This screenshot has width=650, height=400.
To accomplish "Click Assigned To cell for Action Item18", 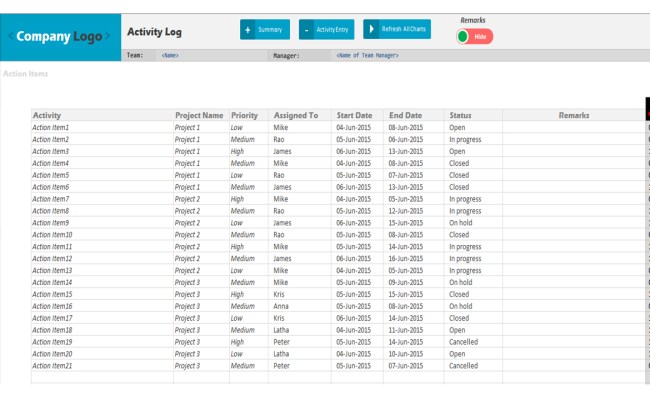I will (x=300, y=330).
